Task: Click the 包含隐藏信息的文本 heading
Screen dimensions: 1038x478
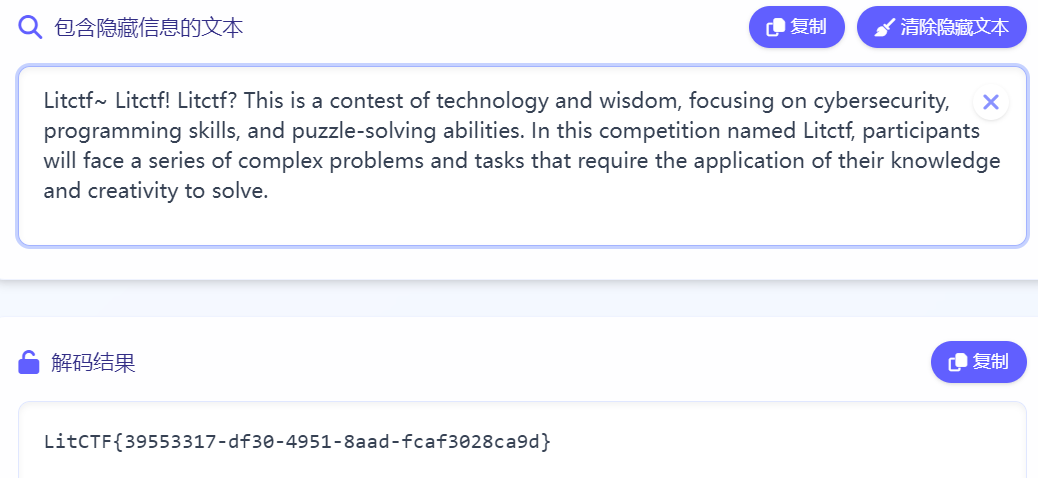Action: 149,28
